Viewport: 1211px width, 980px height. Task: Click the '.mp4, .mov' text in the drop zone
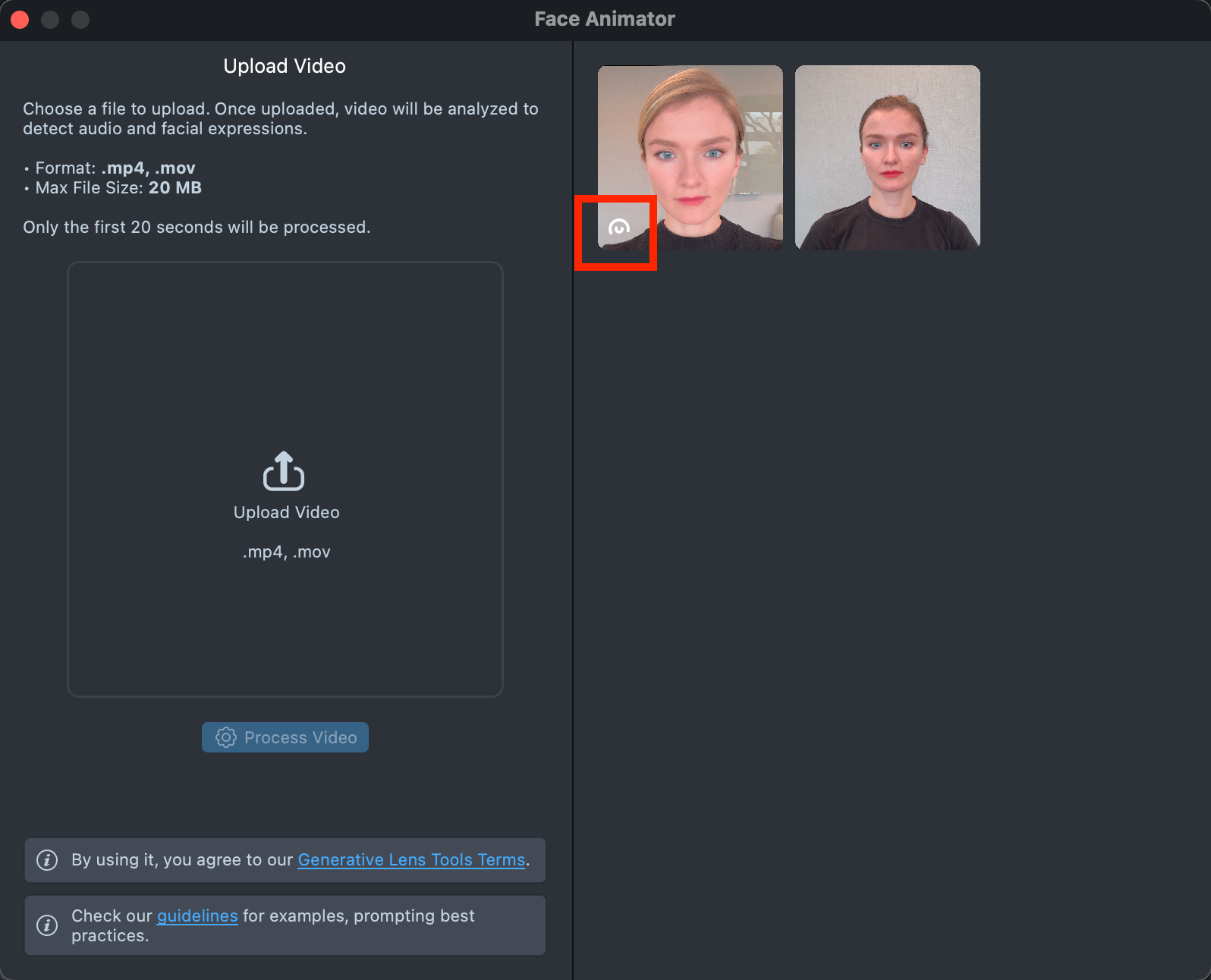[286, 552]
